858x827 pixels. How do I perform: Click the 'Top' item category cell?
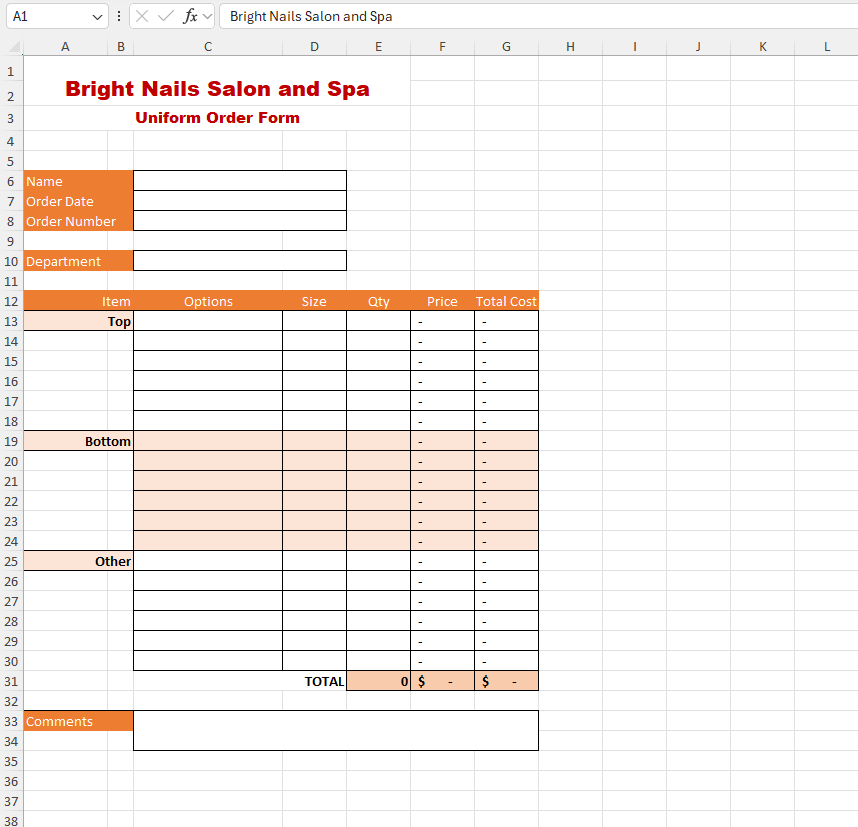point(78,321)
